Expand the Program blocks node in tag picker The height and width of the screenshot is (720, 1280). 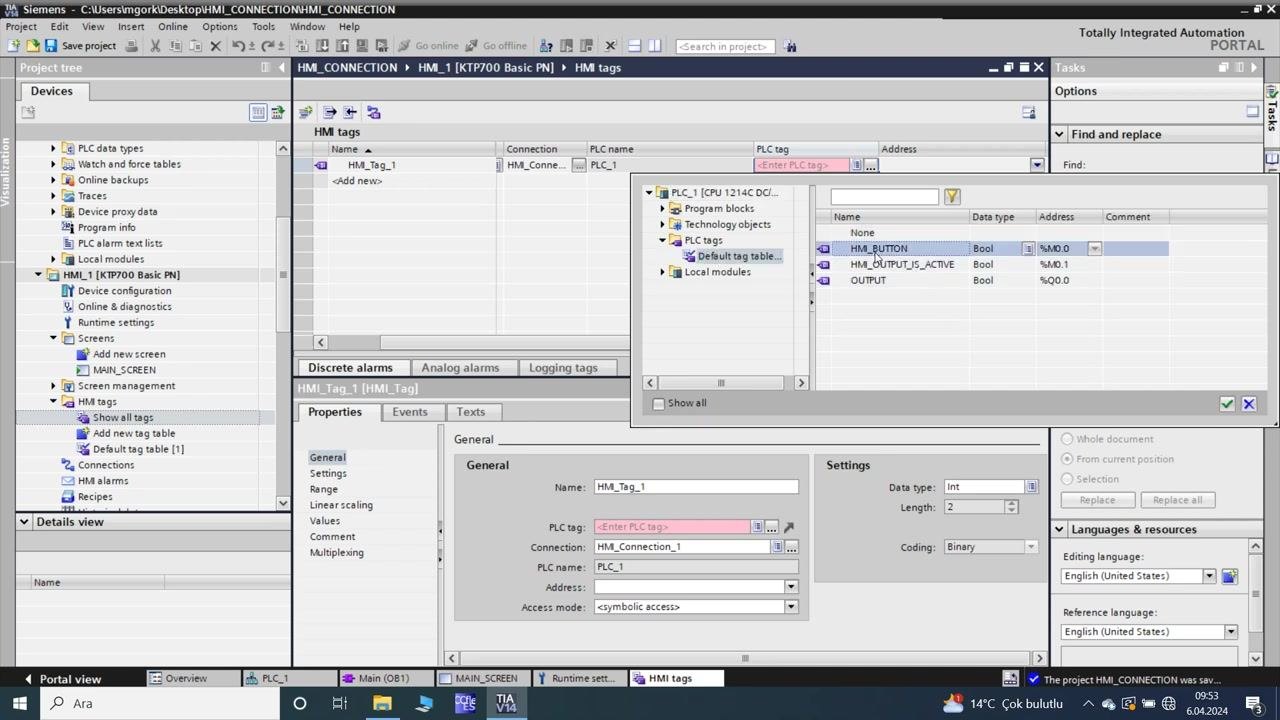[662, 209]
